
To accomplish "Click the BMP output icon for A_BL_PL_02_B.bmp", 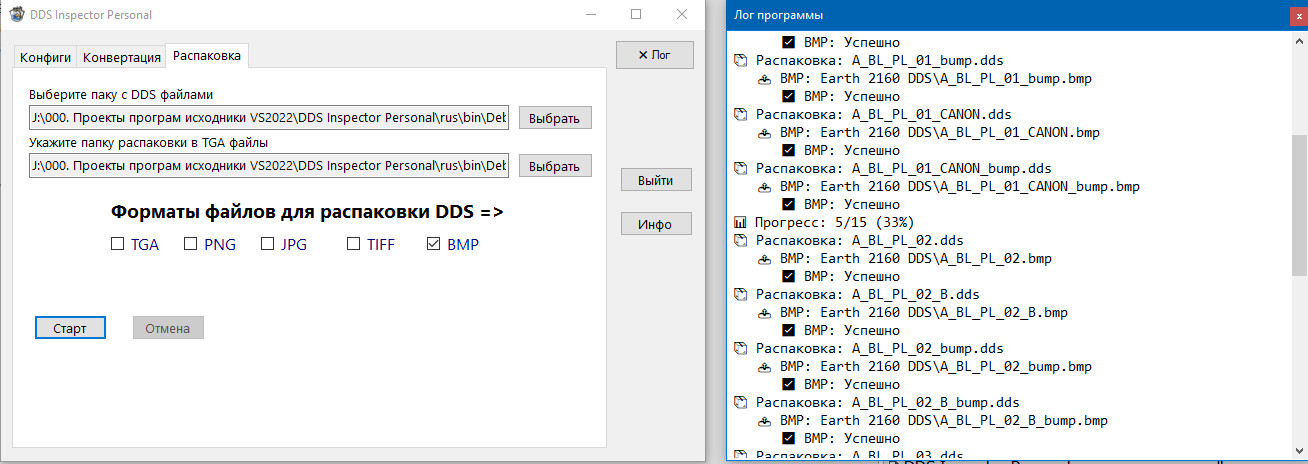I will [764, 312].
